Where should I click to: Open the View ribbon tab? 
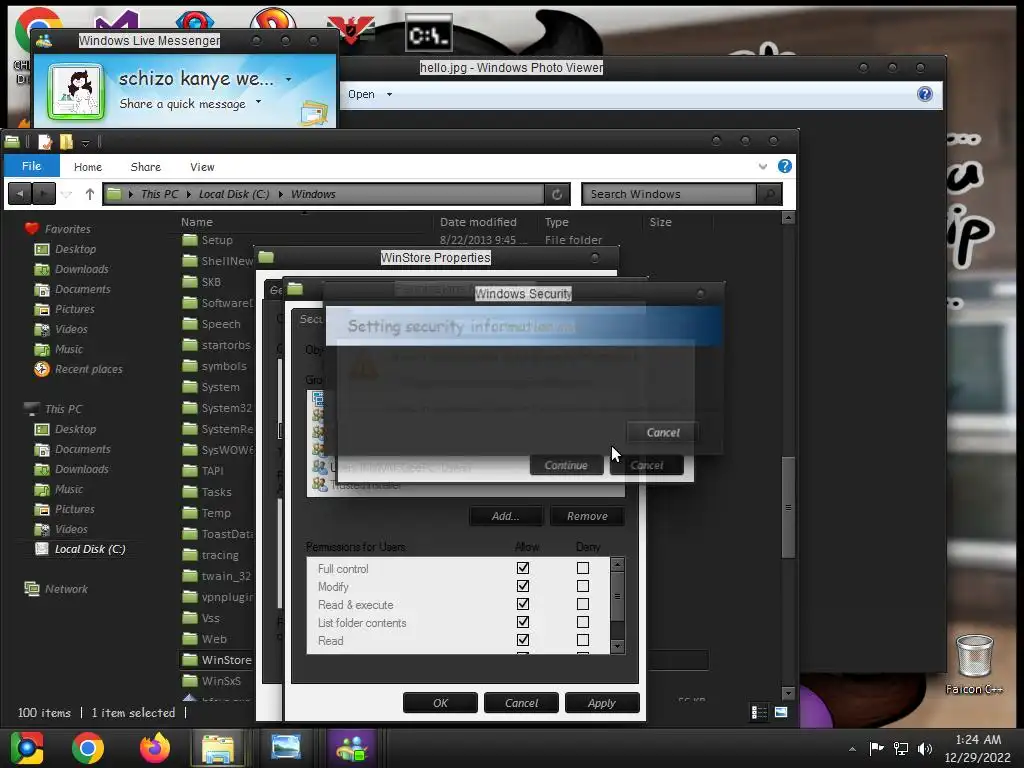(x=202, y=167)
